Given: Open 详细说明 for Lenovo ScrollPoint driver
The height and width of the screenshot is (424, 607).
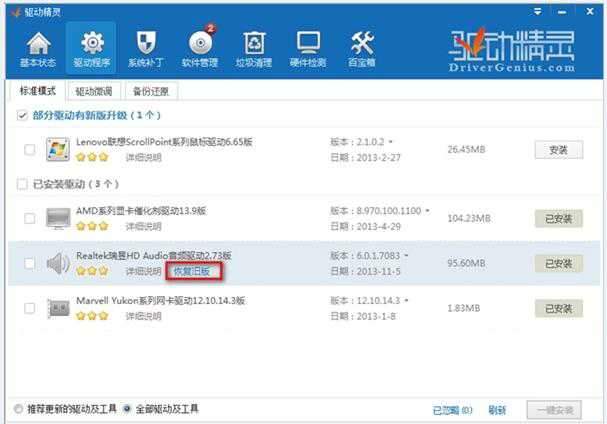Looking at the screenshot, I should pyautogui.click(x=144, y=157).
